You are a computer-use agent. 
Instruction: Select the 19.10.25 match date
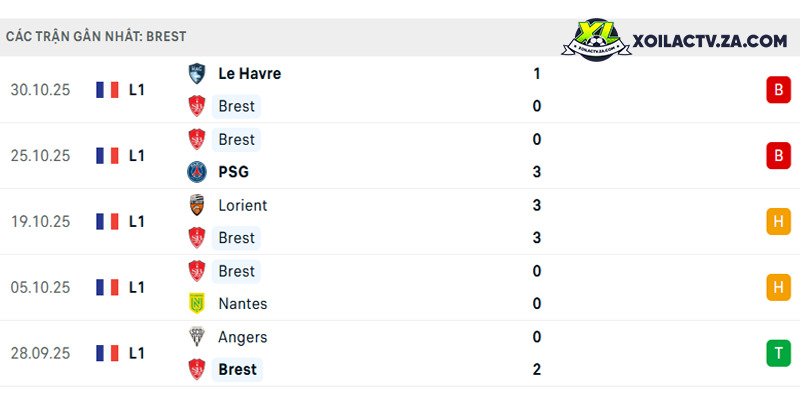pos(40,221)
